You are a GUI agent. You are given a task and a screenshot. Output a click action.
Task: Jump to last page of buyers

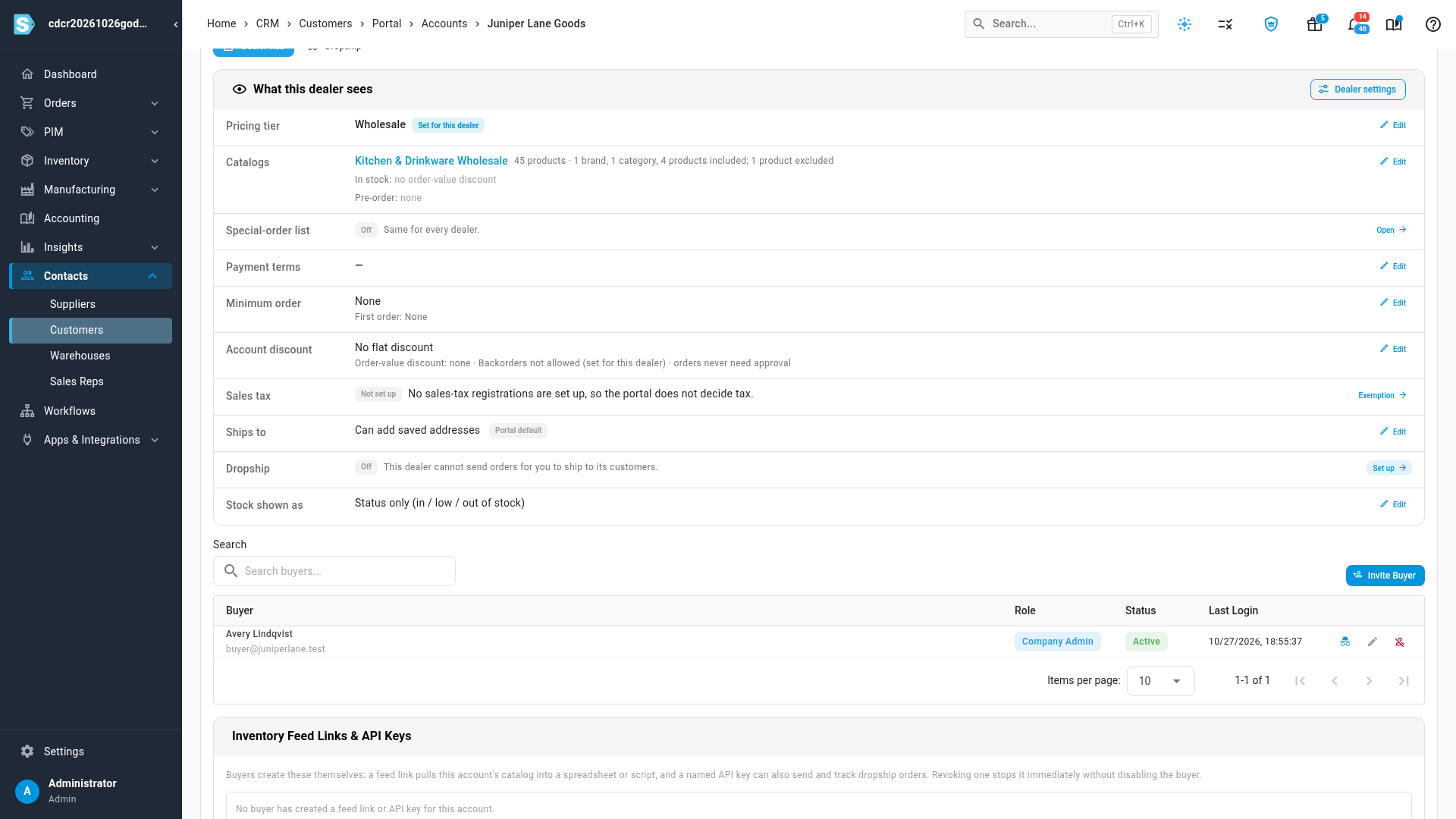(1404, 681)
